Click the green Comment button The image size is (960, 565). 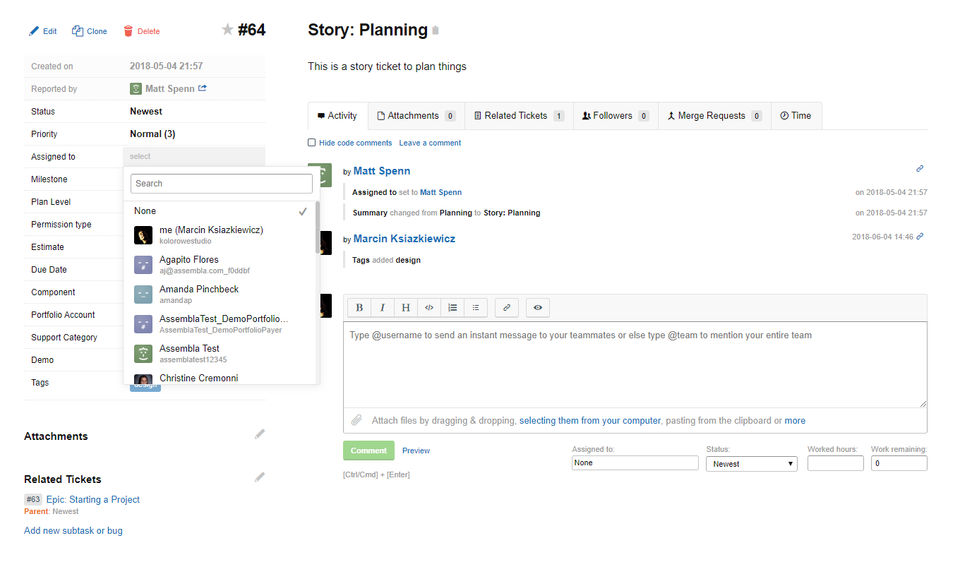[x=368, y=451]
